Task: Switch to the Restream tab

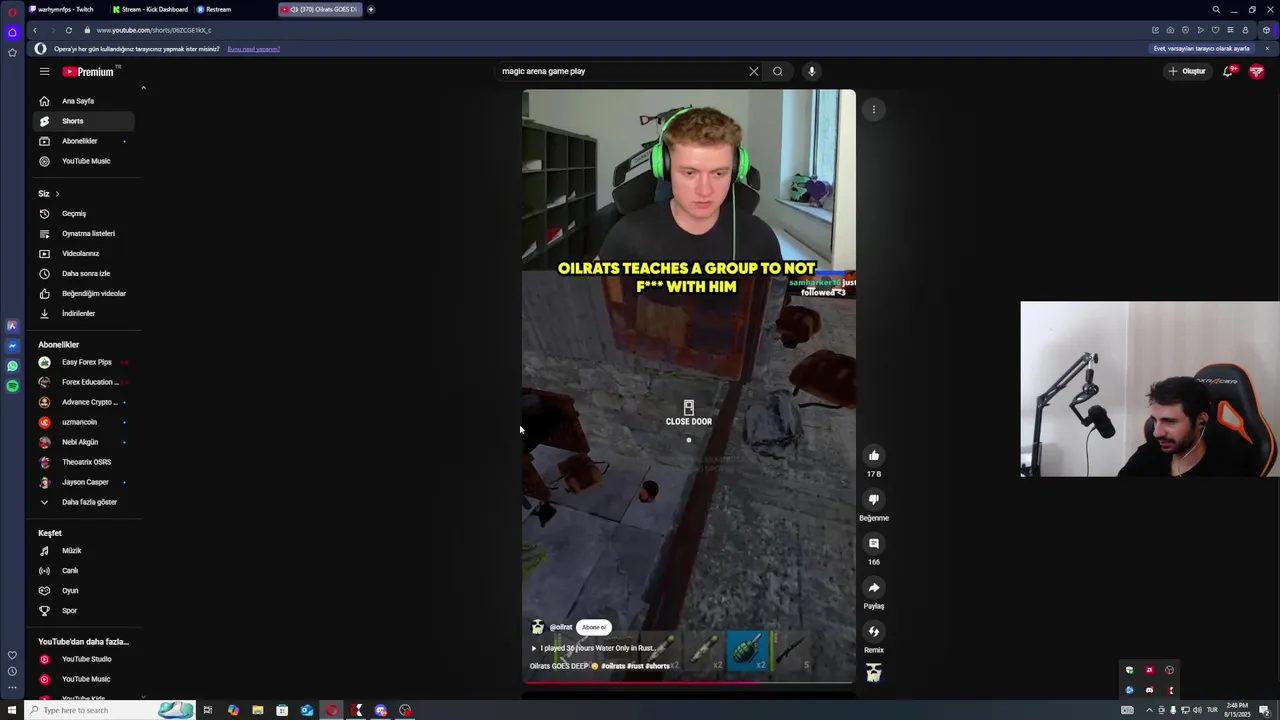Action: [x=233, y=9]
